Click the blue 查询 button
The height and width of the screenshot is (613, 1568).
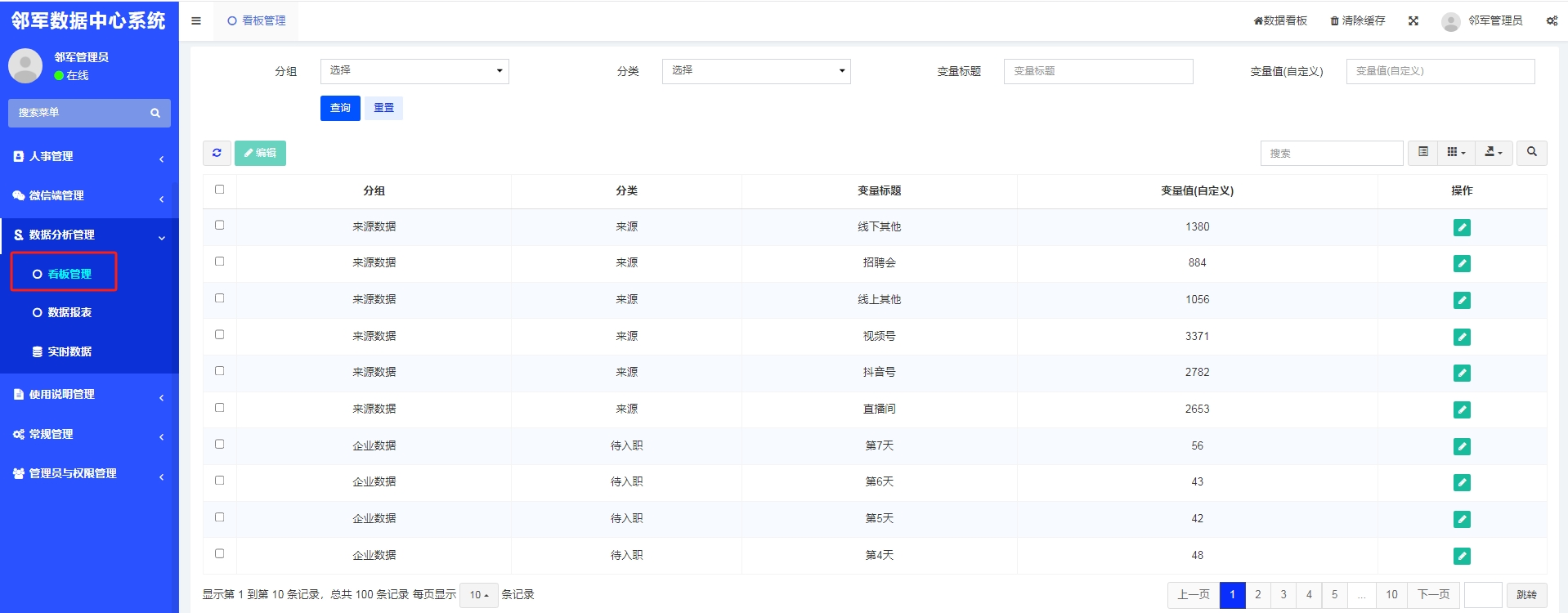340,108
